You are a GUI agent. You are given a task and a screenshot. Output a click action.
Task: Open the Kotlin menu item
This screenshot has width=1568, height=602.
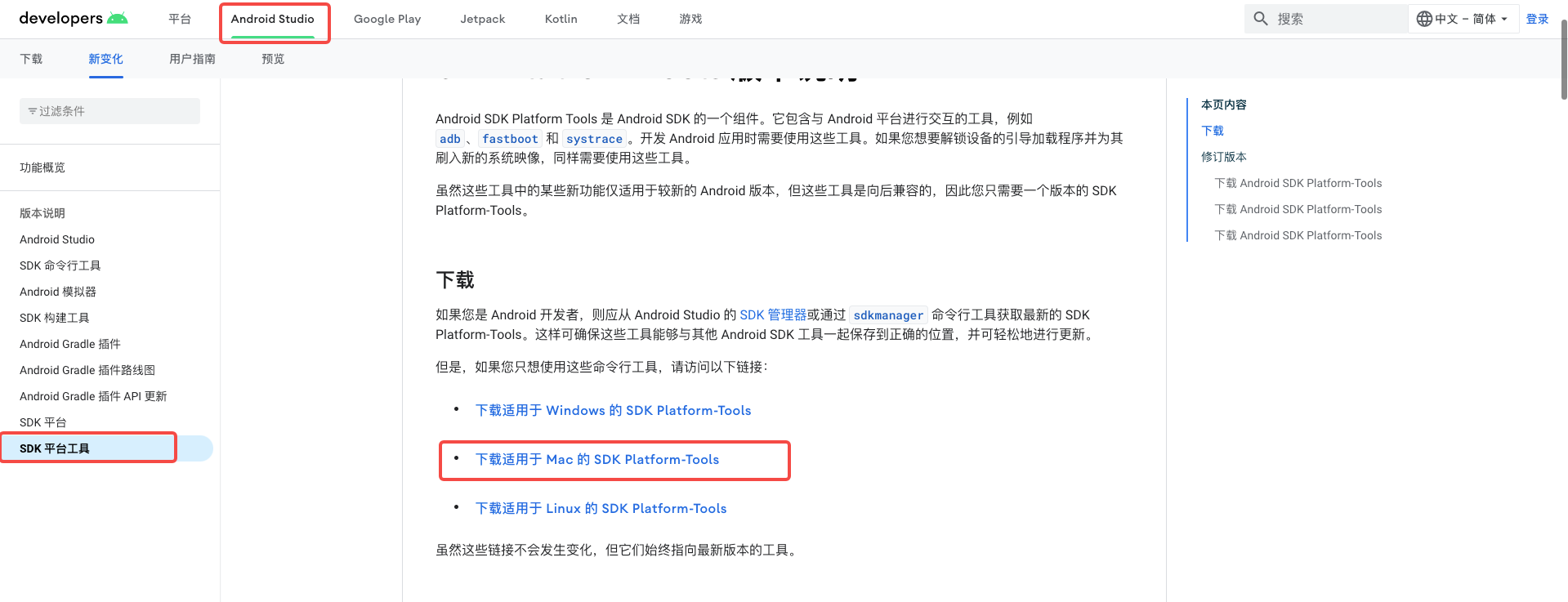[x=561, y=19]
